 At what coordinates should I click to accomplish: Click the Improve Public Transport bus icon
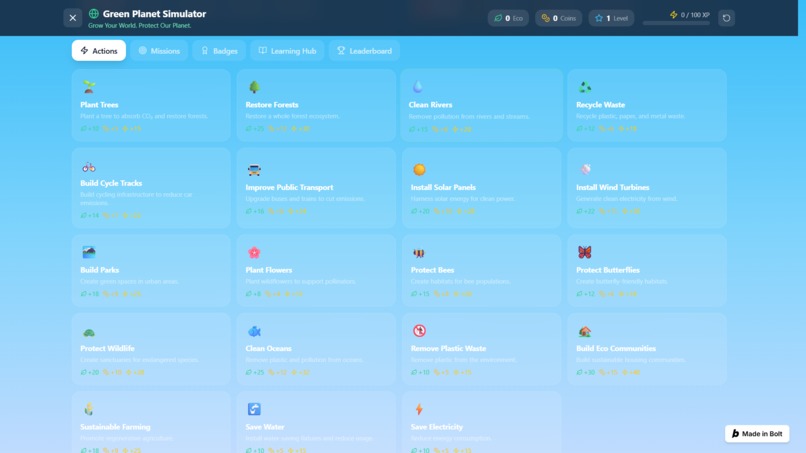[254, 169]
